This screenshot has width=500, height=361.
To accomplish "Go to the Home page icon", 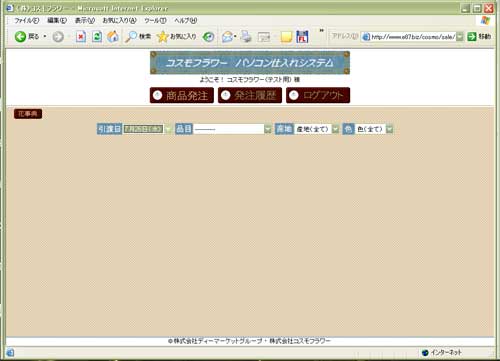I will pos(113,37).
